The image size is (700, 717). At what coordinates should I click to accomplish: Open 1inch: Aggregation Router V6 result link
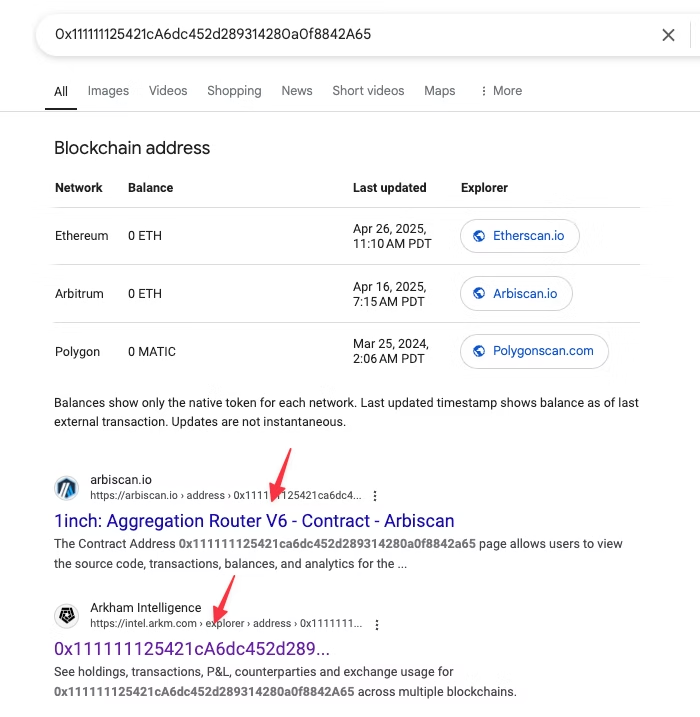click(254, 521)
